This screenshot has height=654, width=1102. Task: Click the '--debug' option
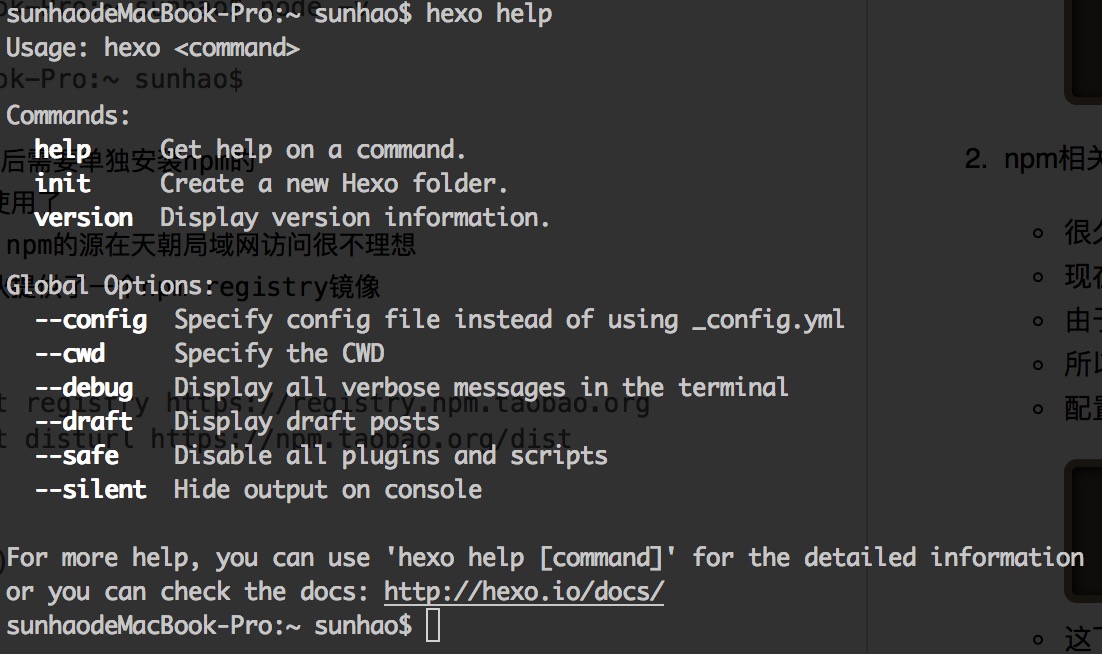(x=84, y=388)
